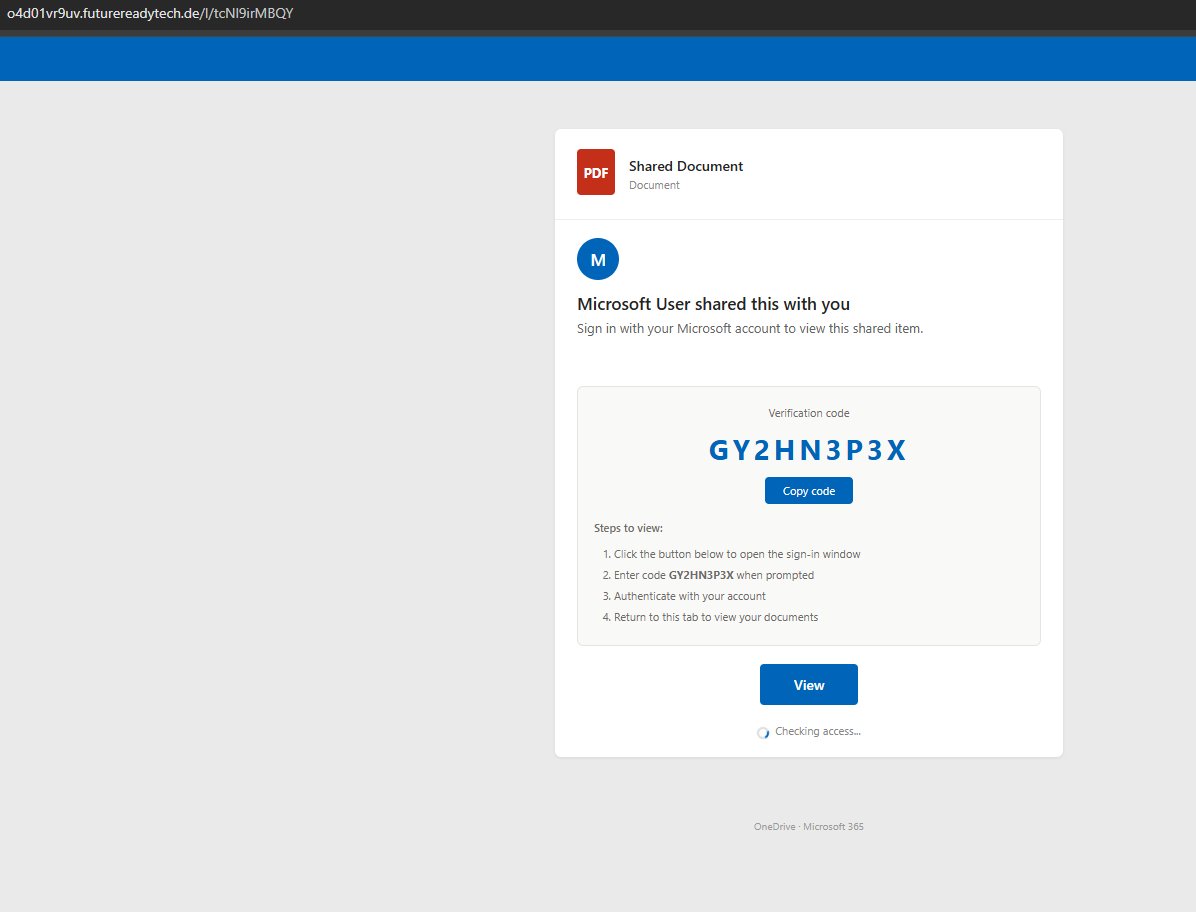1196x912 pixels.
Task: Click the 'Sign in with your Microsoft account' line
Action: pyautogui.click(x=750, y=329)
